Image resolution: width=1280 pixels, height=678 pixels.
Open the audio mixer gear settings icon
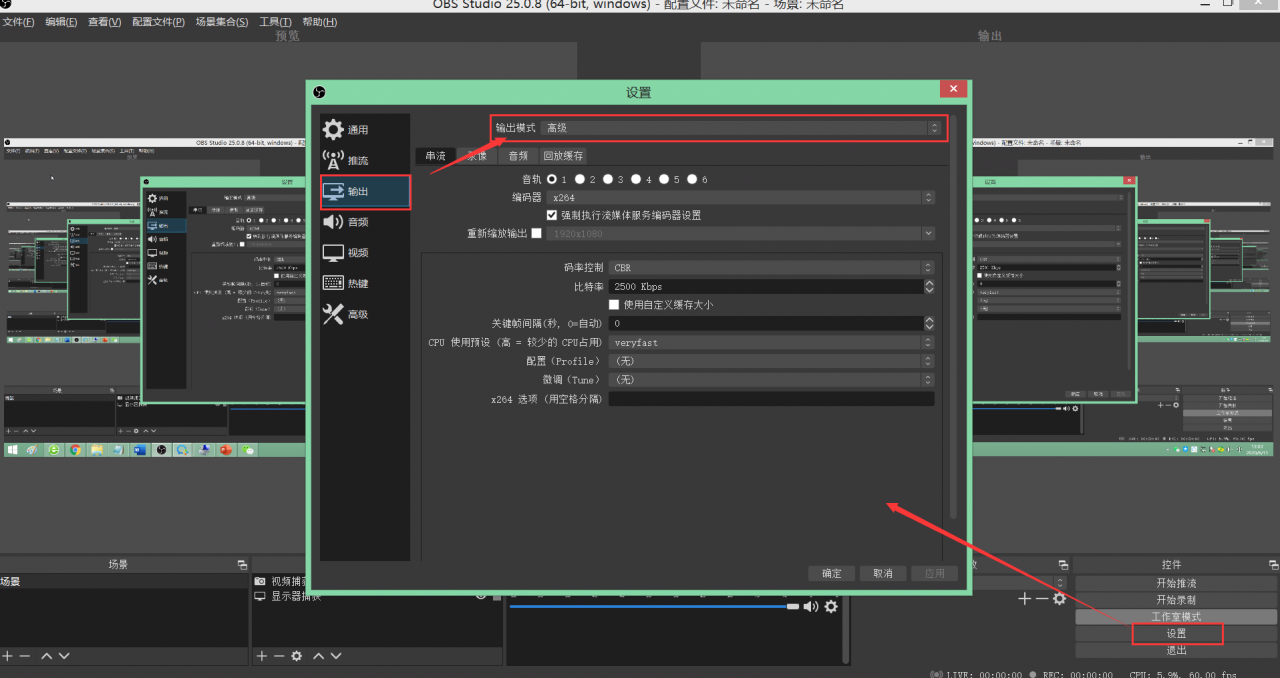coord(831,606)
